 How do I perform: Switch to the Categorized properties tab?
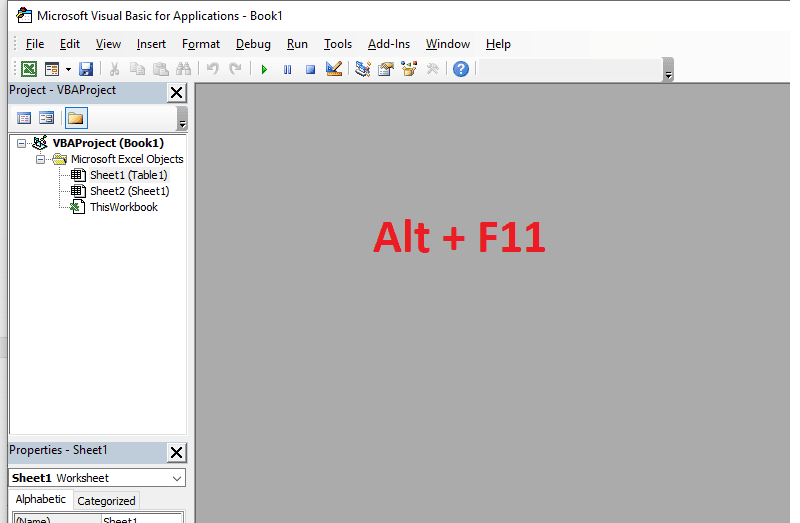coord(106,501)
